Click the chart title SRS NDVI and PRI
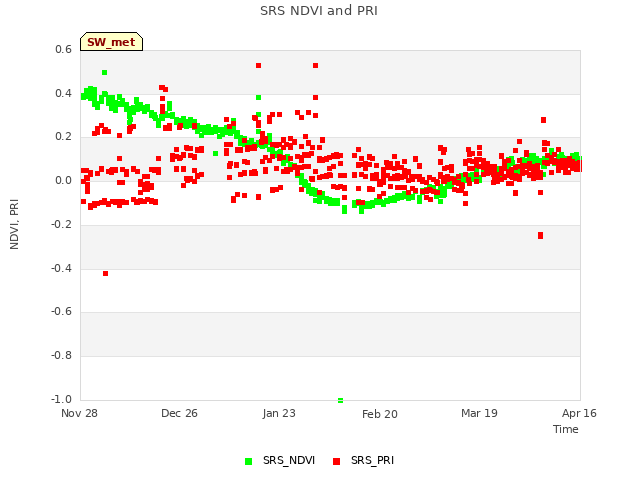Screen dimensions: 640x480 click(319, 11)
